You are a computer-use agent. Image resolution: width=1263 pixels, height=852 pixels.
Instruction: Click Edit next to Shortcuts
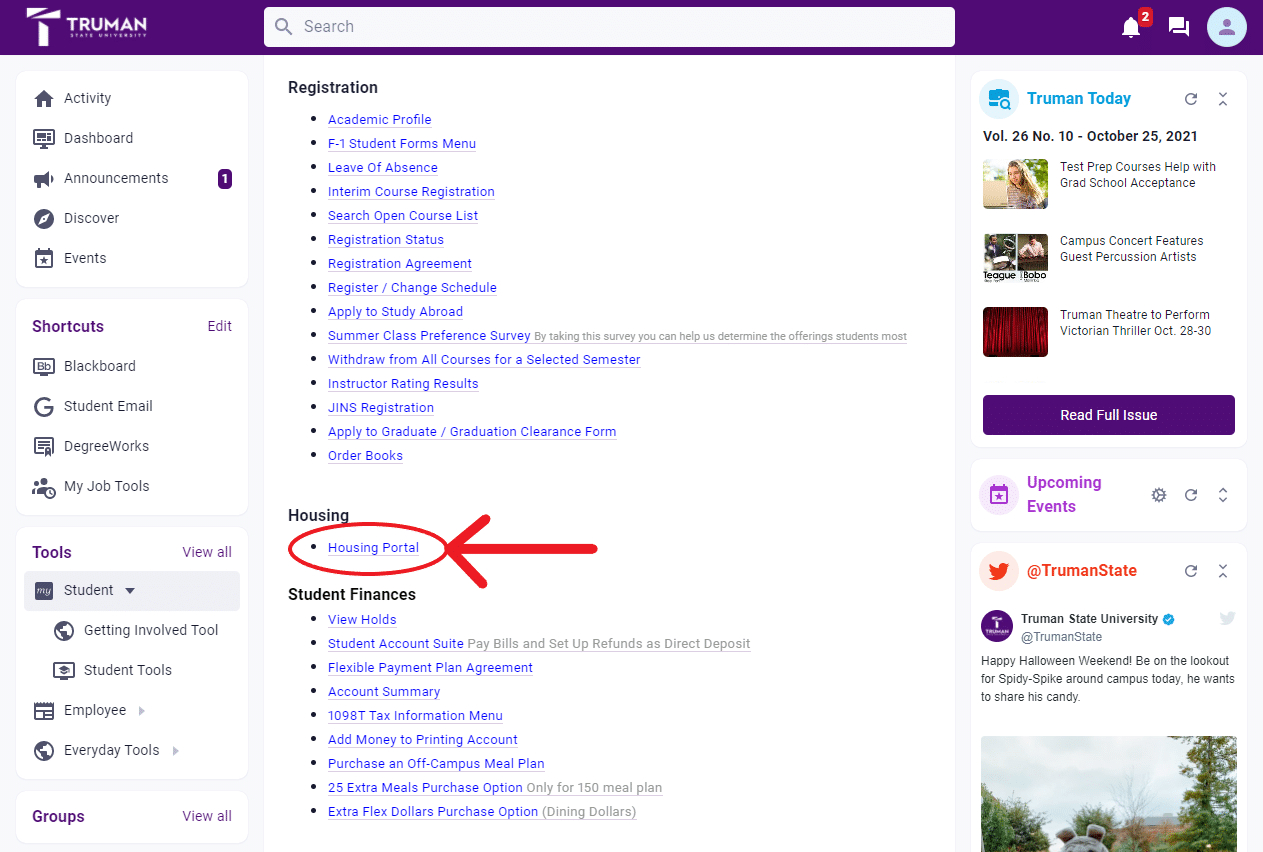(219, 326)
